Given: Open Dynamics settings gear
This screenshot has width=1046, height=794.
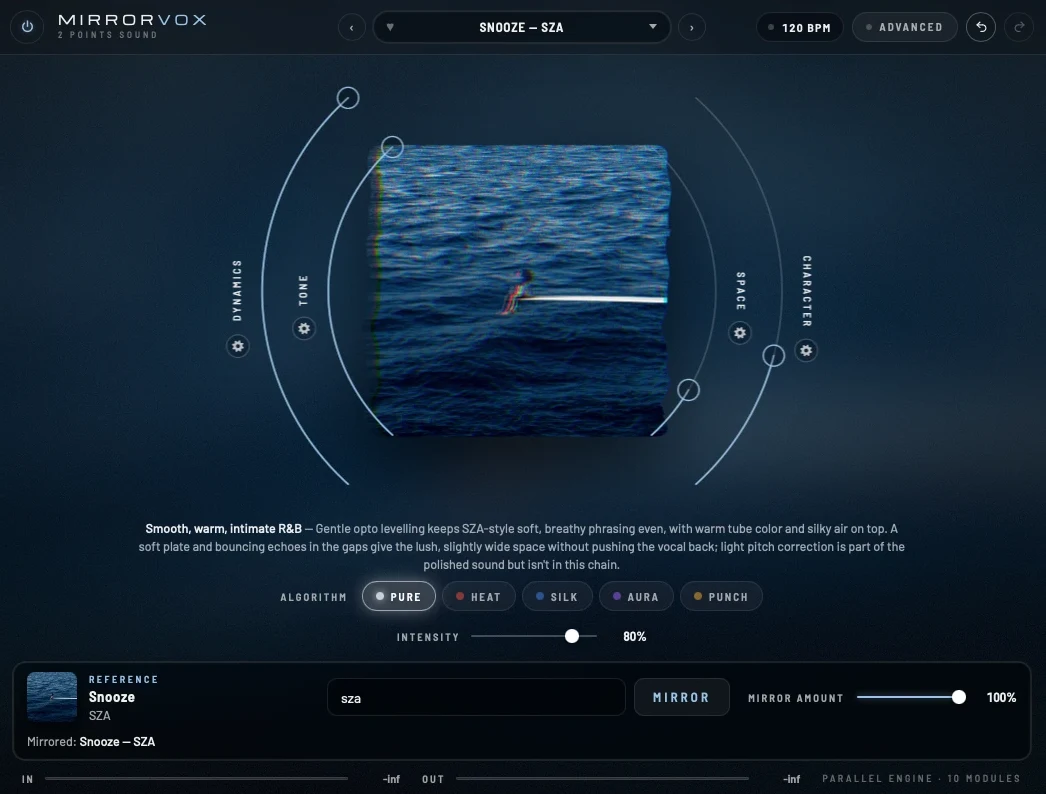Looking at the screenshot, I should [x=237, y=346].
